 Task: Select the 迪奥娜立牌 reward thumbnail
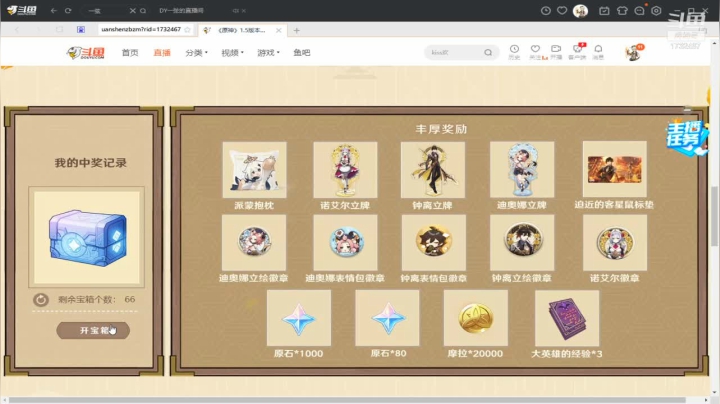pos(522,170)
